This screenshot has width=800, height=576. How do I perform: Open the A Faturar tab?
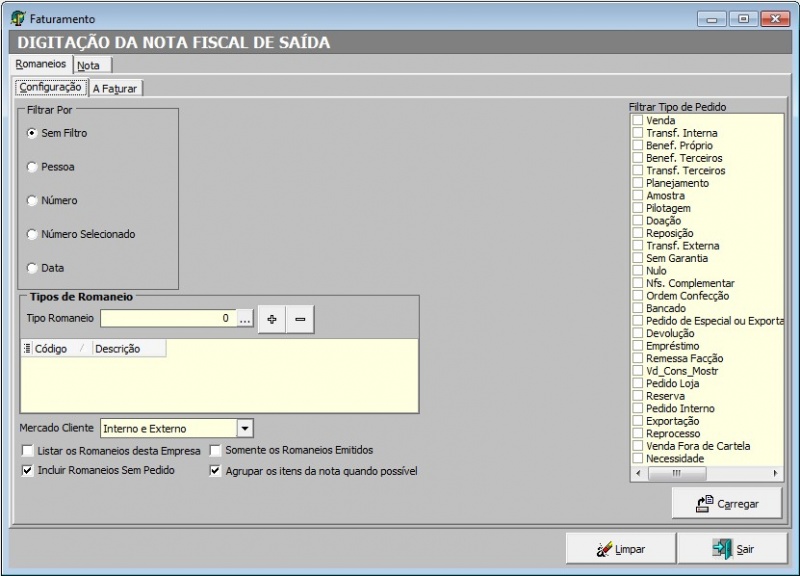[116, 88]
